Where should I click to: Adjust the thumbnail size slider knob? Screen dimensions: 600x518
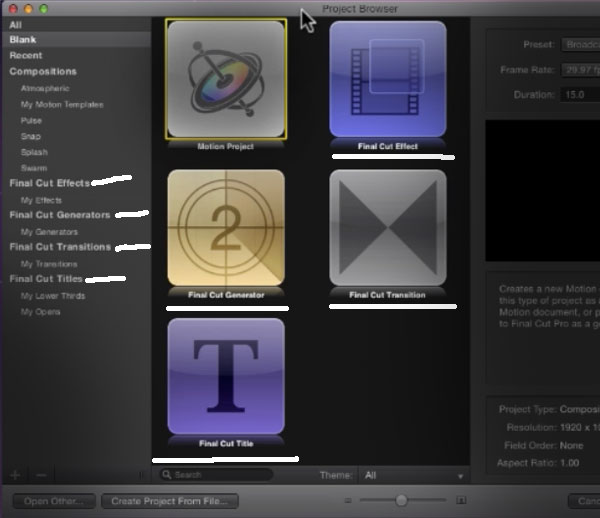pyautogui.click(x=401, y=500)
